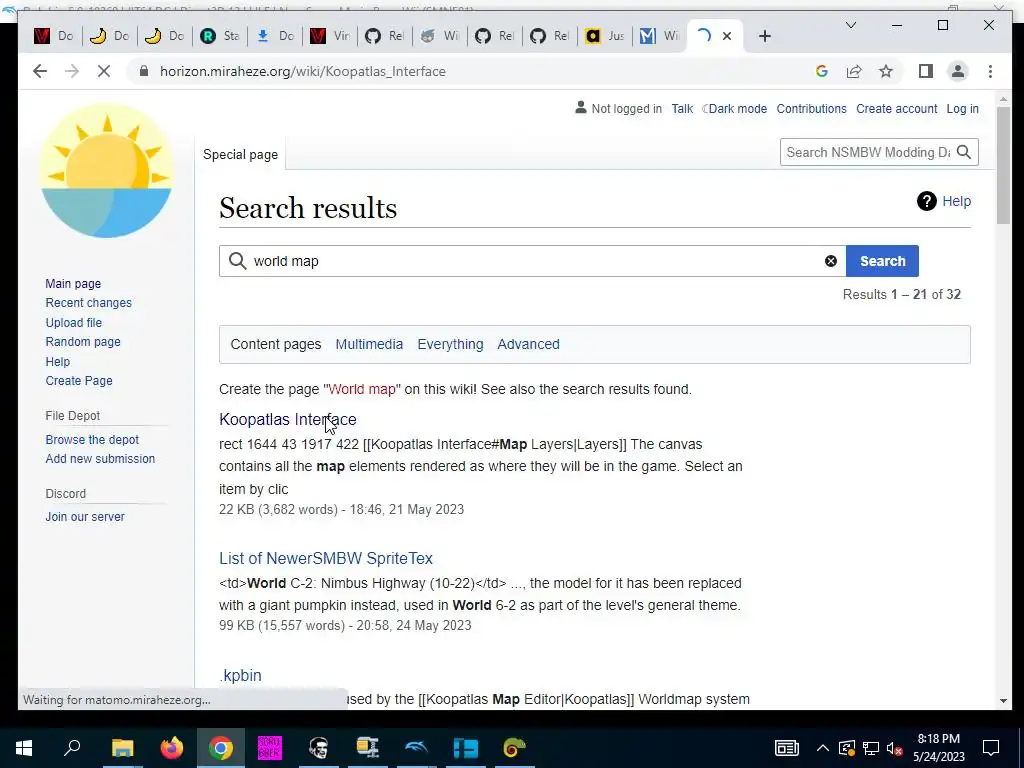The image size is (1024, 768).
Task: Close the currently loading tab
Action: 727,36
